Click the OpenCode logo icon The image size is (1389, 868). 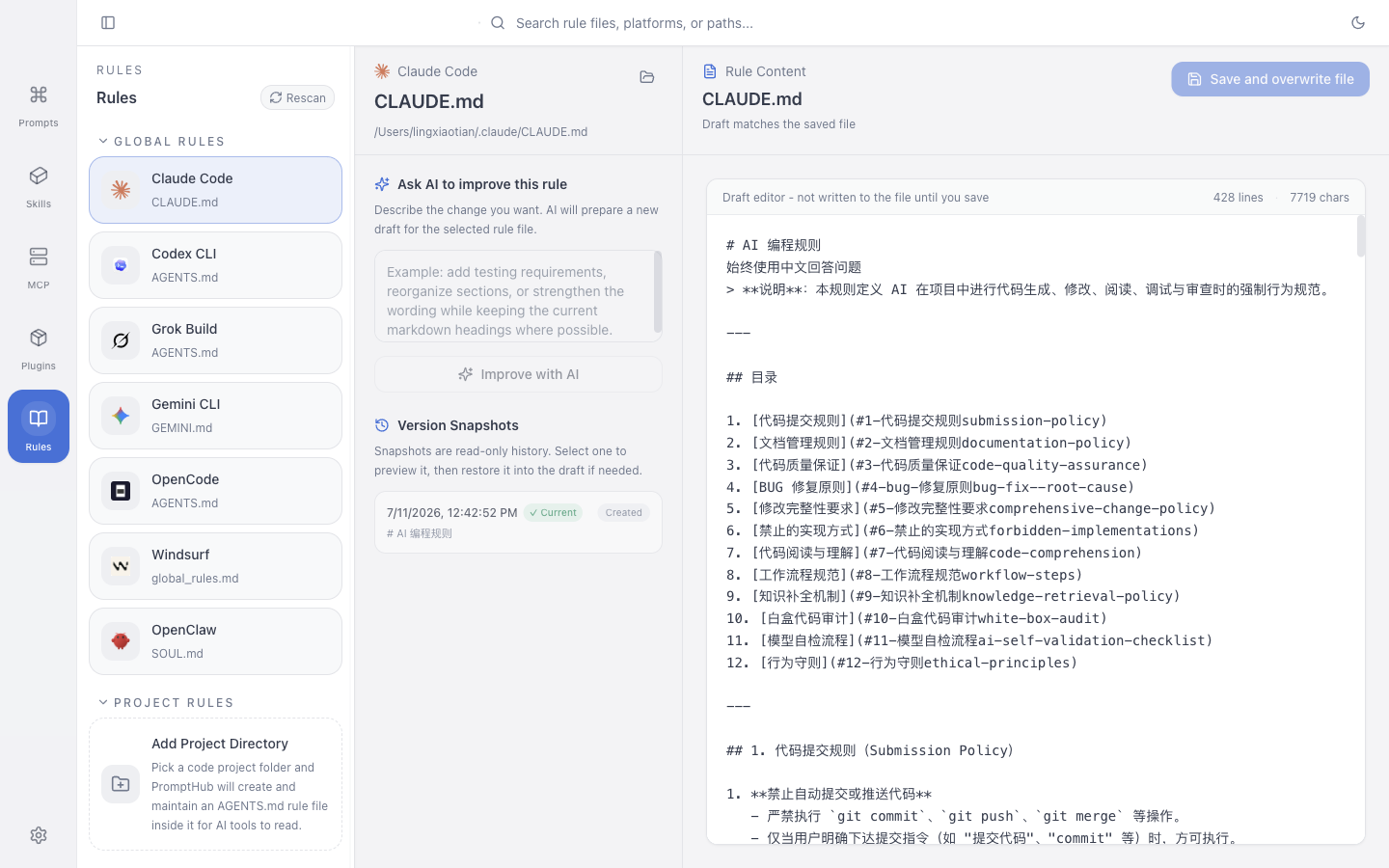click(x=121, y=491)
